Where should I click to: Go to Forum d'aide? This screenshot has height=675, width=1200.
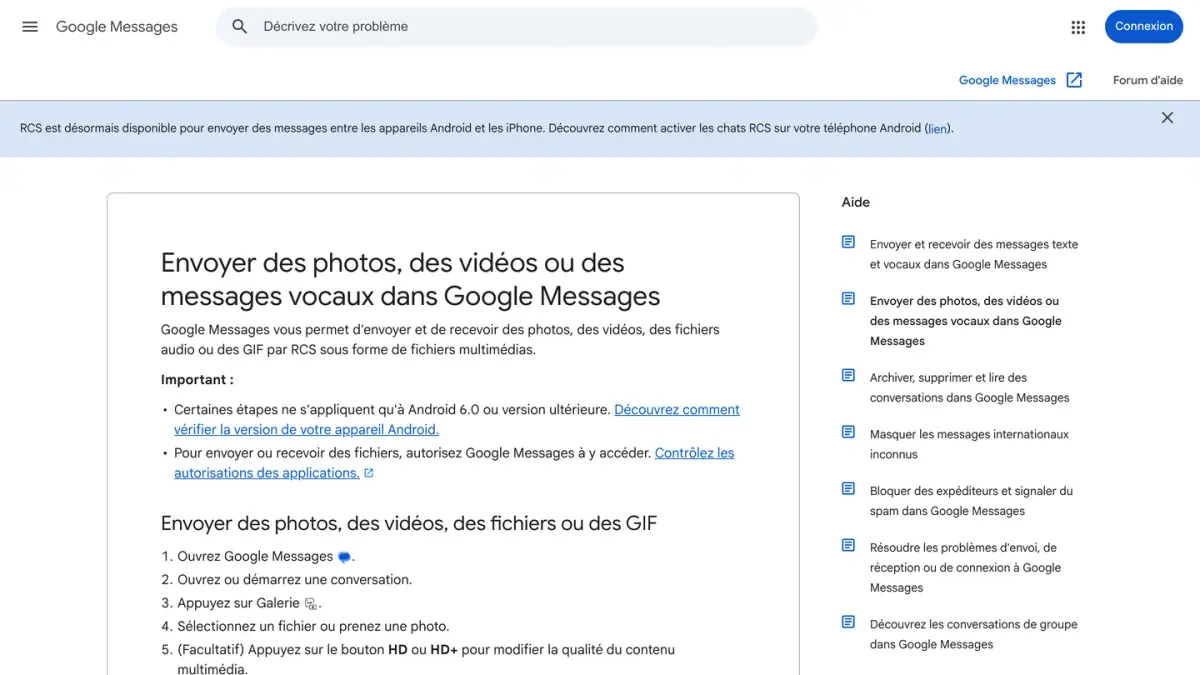click(x=1148, y=80)
